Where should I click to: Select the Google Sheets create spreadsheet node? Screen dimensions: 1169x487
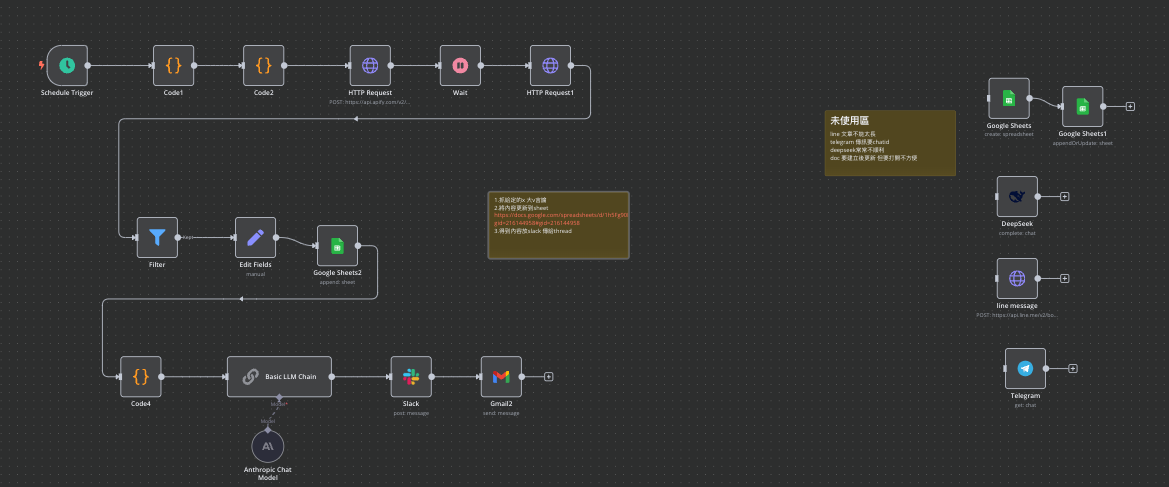coord(1009,98)
